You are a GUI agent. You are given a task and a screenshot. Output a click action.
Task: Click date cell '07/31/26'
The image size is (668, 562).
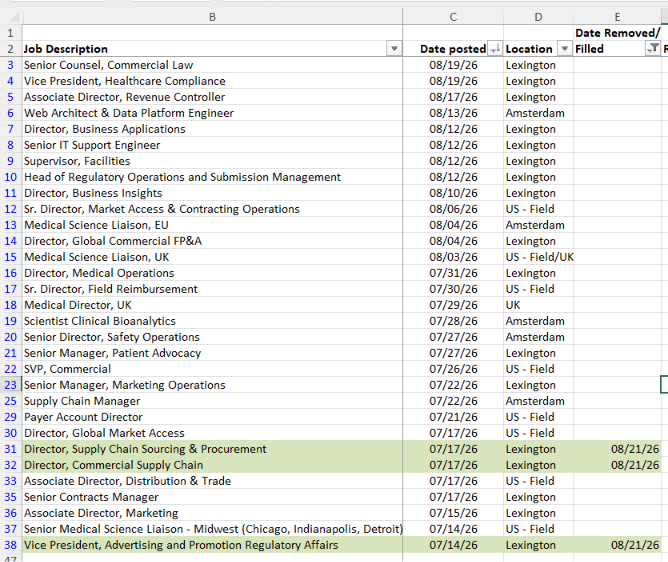[x=453, y=273]
